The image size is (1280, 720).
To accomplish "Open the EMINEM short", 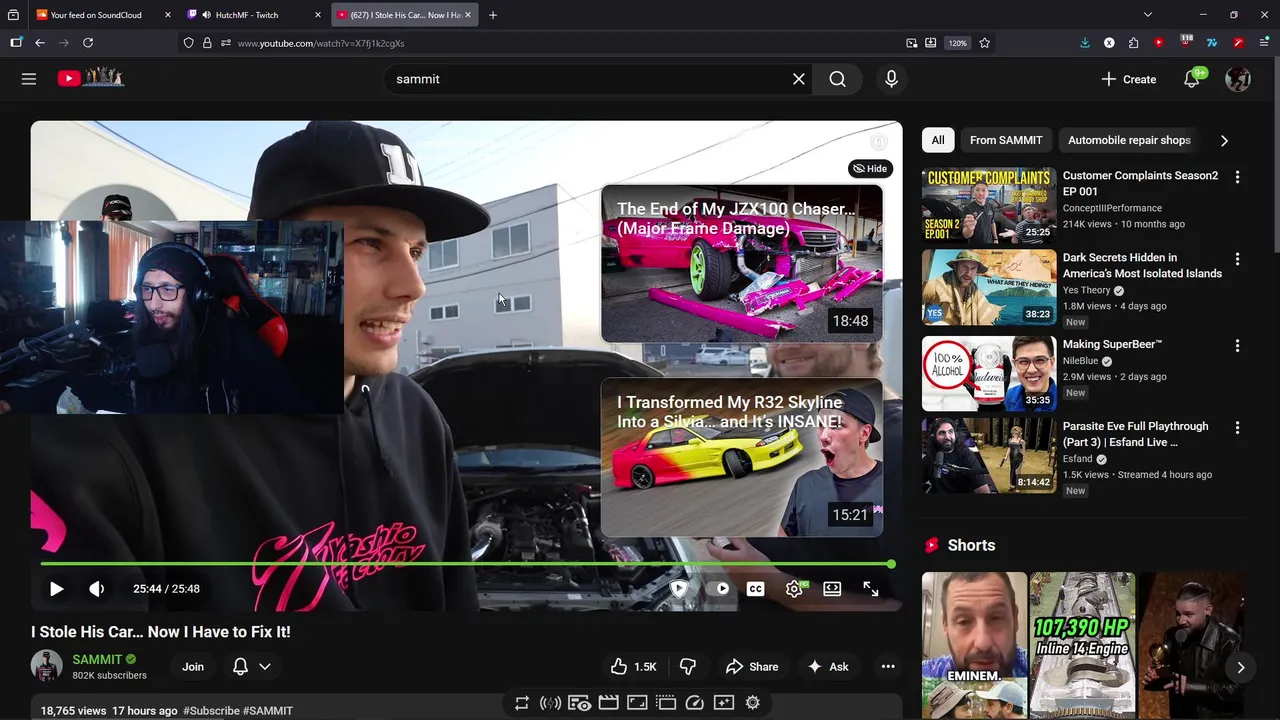I will (974, 645).
